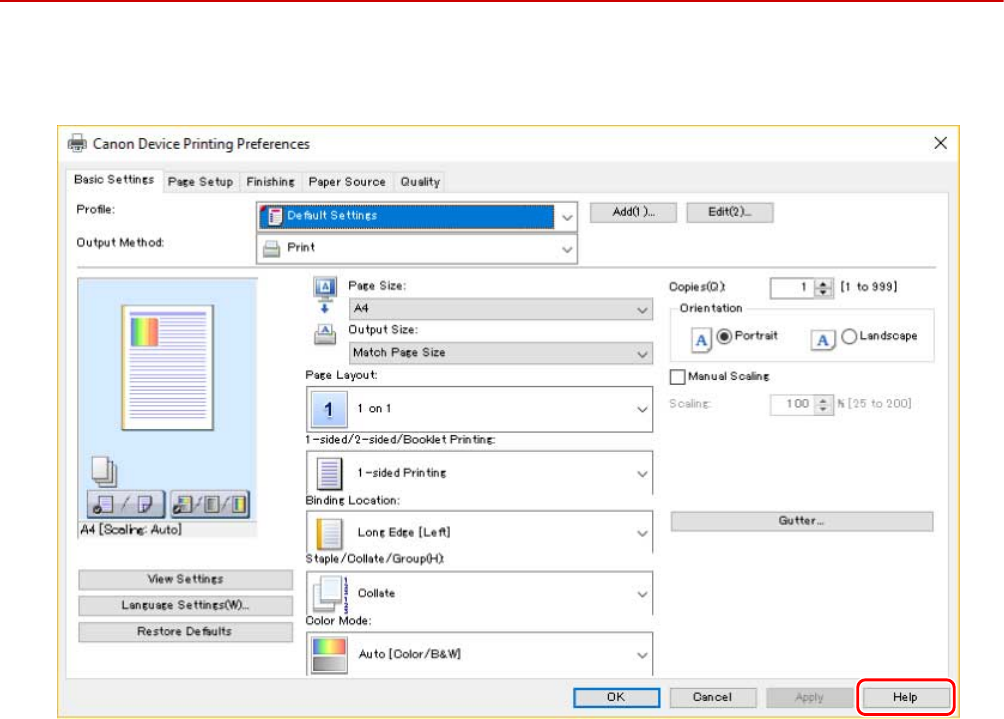This screenshot has height=719, width=1004.
Task: Open Language Settings(W)...
Action: point(186,606)
